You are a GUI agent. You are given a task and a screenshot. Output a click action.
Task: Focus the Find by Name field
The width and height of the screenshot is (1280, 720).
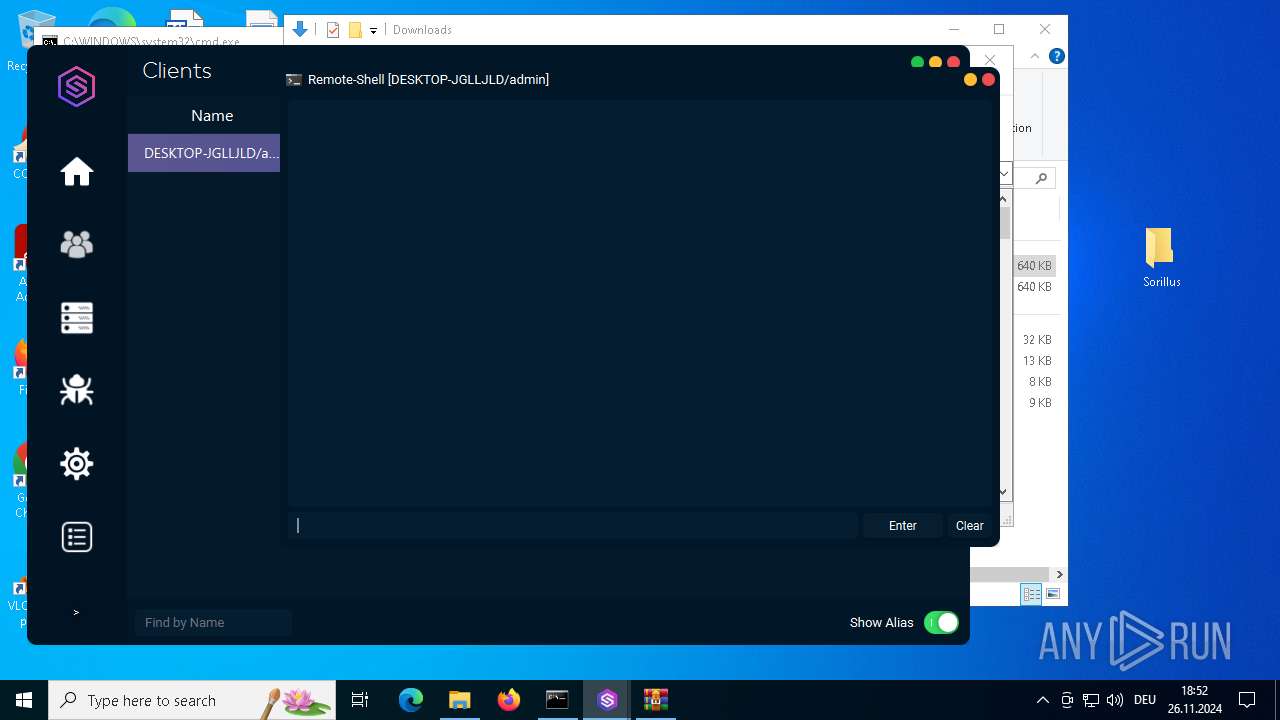coord(213,623)
